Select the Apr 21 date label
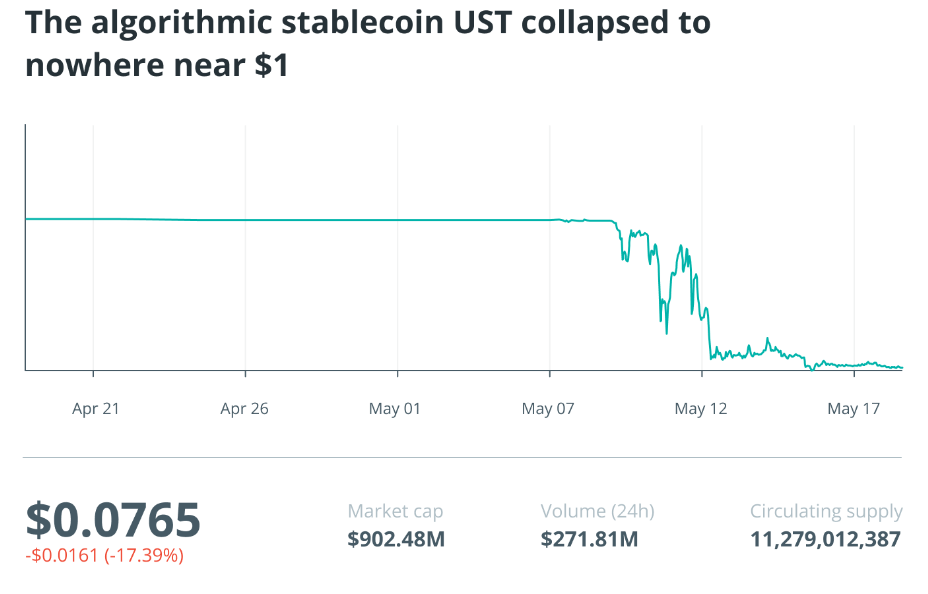Image resolution: width=928 pixels, height=594 pixels. [96, 409]
